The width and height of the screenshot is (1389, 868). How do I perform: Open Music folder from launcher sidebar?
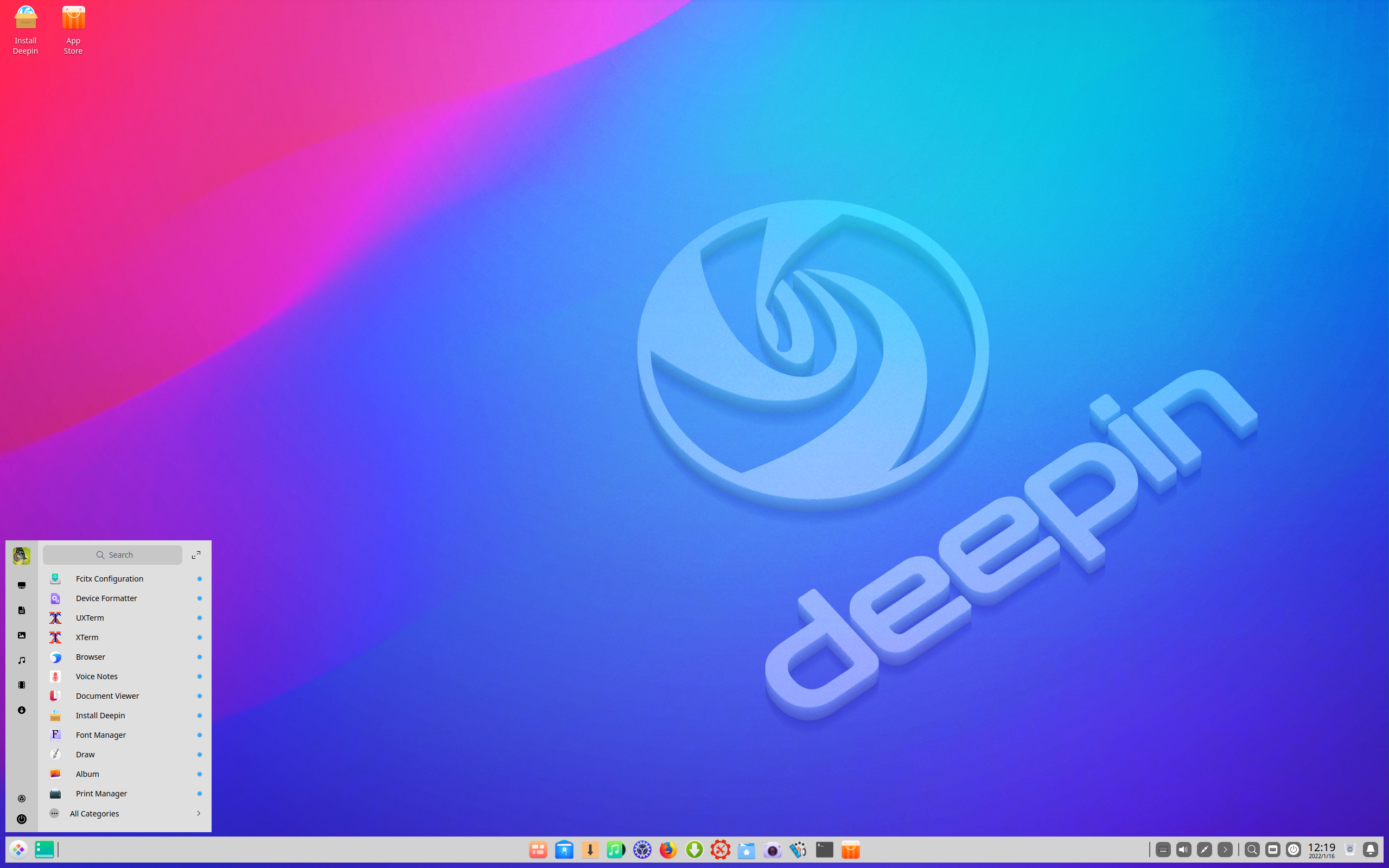coord(22,660)
